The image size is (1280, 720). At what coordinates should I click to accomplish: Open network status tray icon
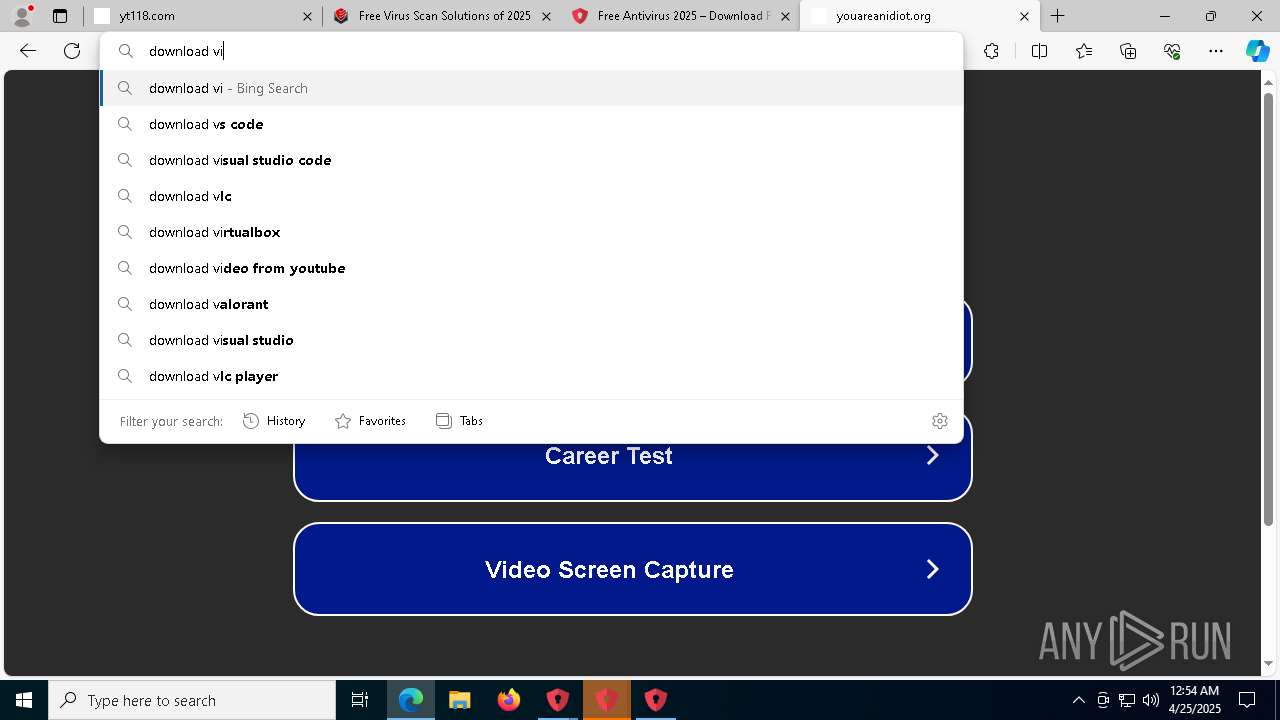pyautogui.click(x=1127, y=700)
